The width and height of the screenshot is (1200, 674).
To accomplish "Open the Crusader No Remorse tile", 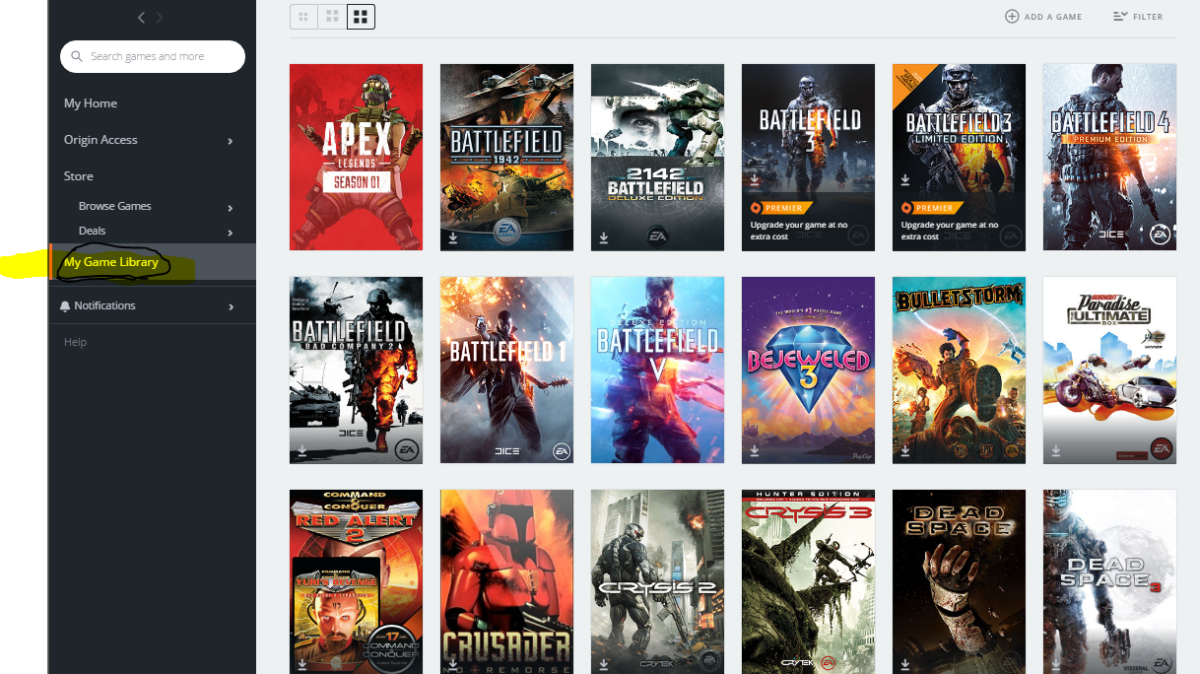I will click(507, 582).
